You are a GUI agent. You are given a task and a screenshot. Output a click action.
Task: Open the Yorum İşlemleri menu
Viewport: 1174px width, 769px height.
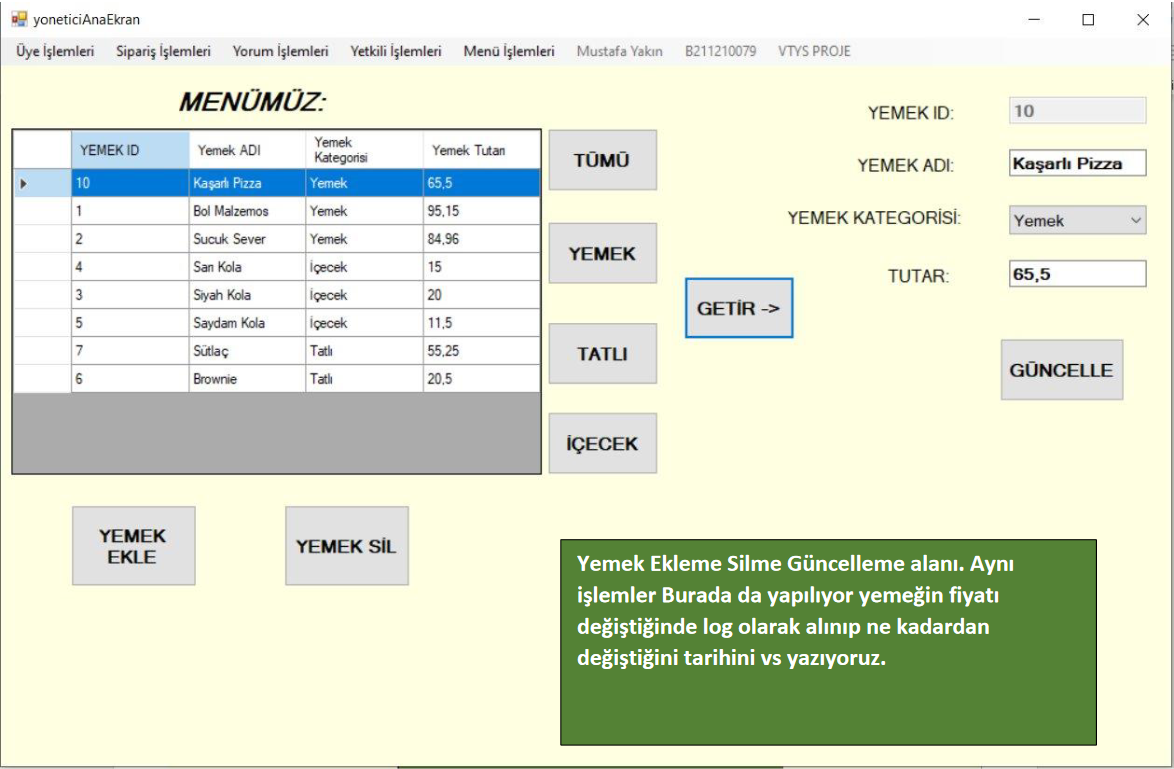[x=280, y=51]
